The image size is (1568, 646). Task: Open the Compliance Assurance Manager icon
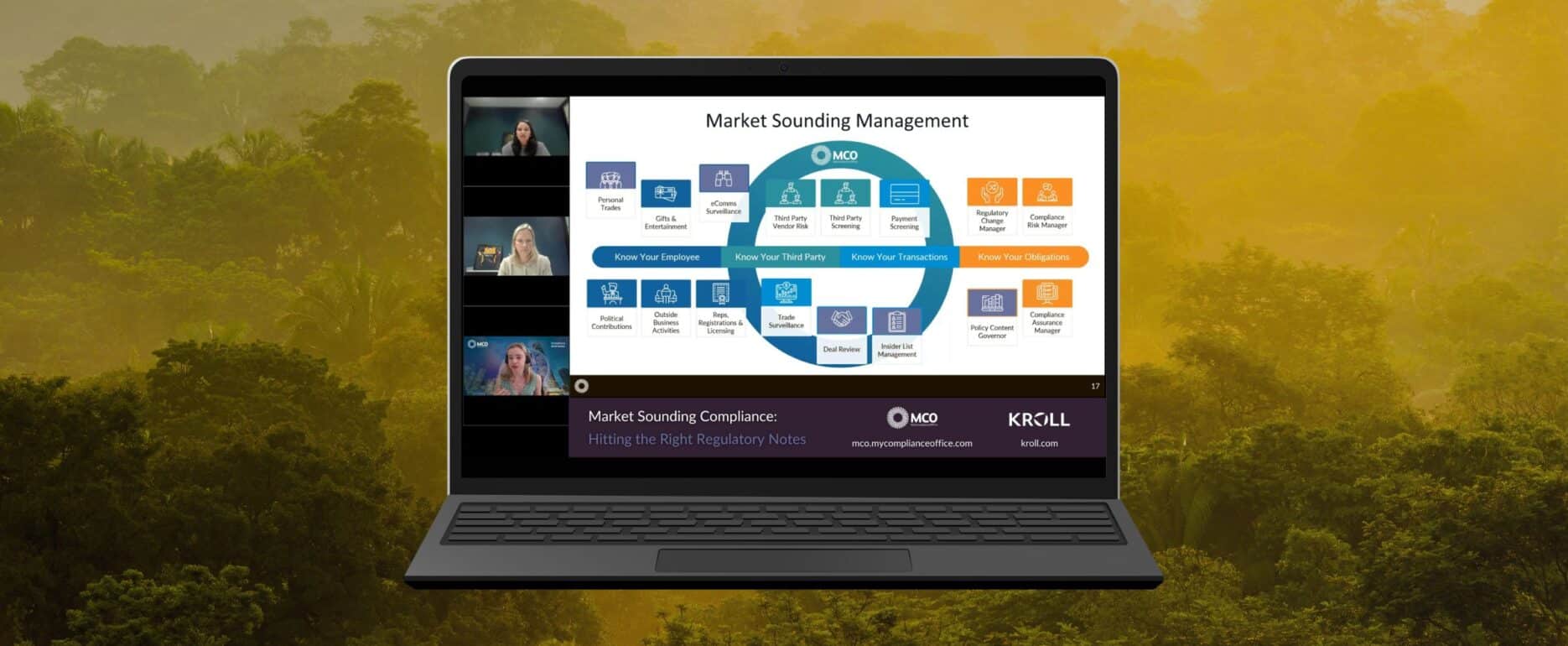(x=1047, y=294)
